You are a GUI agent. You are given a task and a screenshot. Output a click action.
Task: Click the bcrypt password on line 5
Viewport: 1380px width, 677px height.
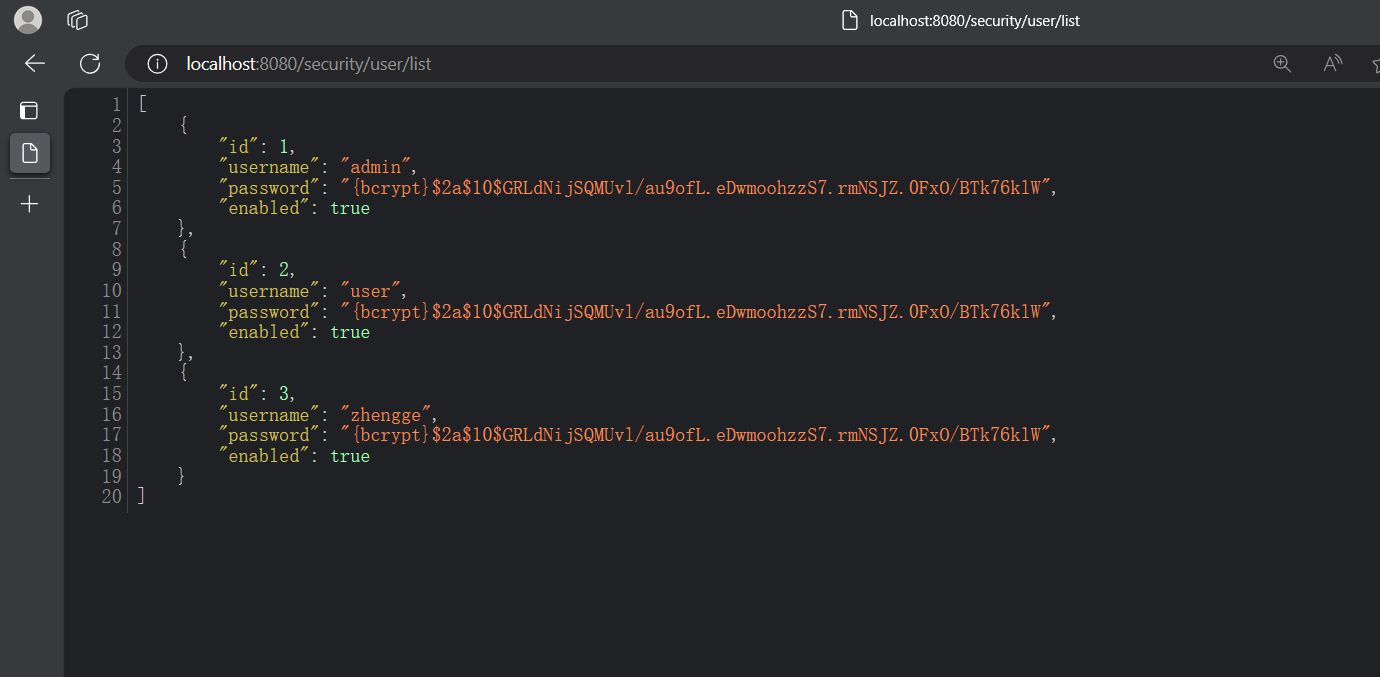(696, 188)
